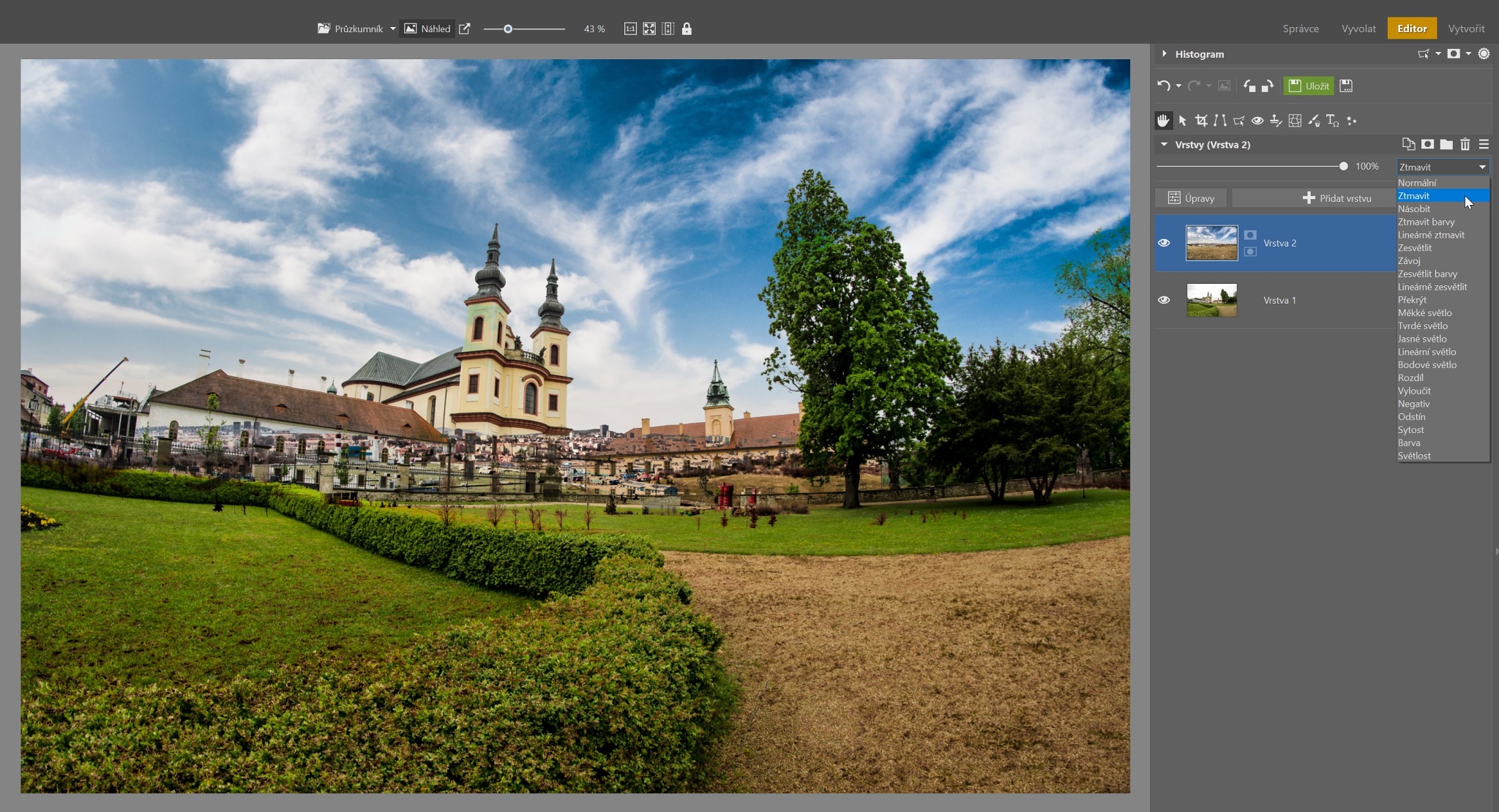Select the hand pan tool

click(1163, 121)
